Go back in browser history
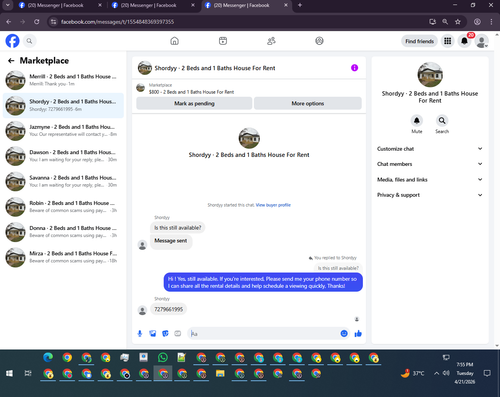Viewport: 500px width, 397px height. (9, 22)
